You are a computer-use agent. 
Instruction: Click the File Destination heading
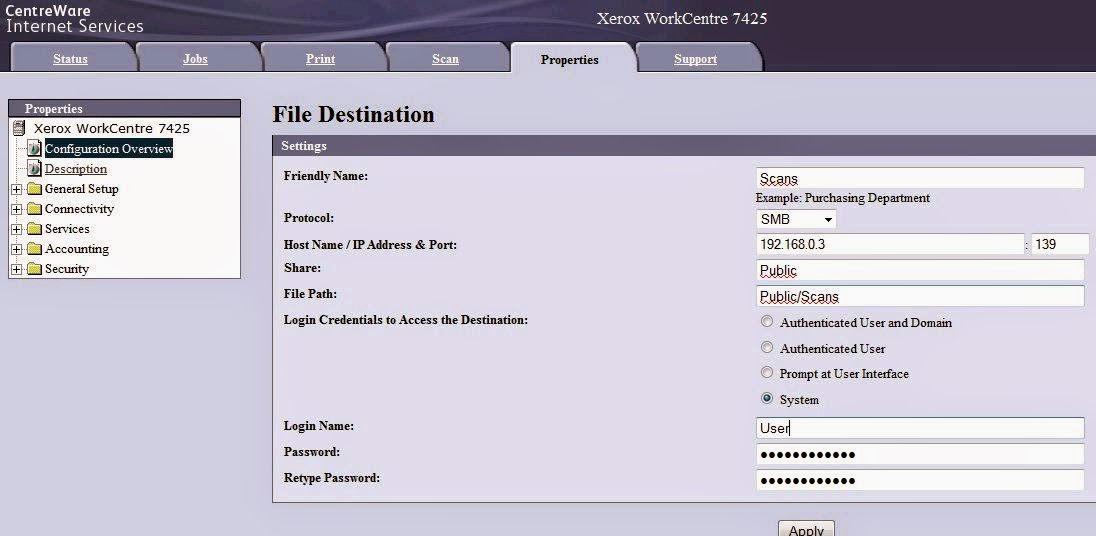click(x=353, y=115)
